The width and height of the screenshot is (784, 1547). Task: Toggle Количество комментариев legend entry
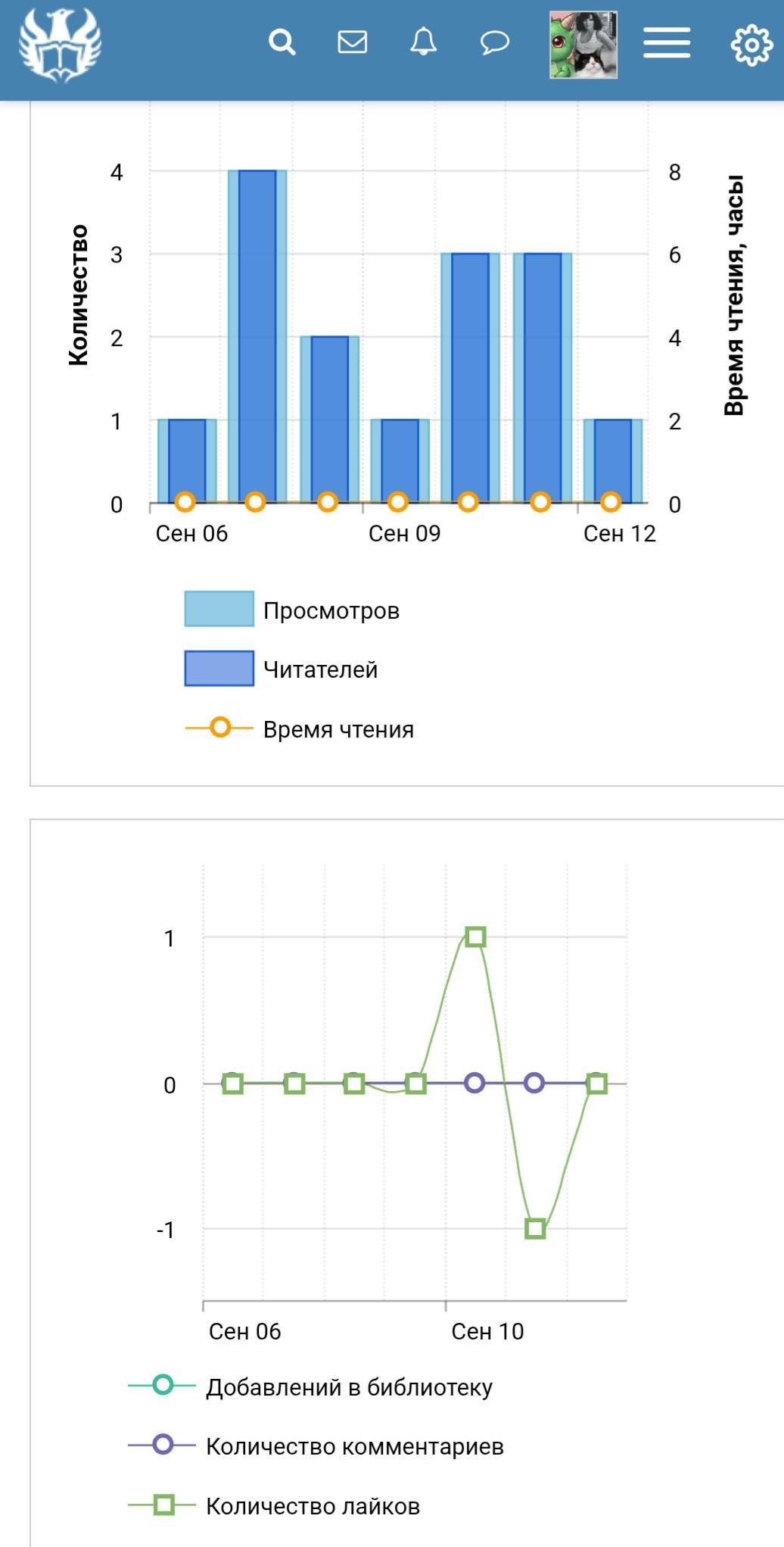pyautogui.click(x=354, y=1446)
